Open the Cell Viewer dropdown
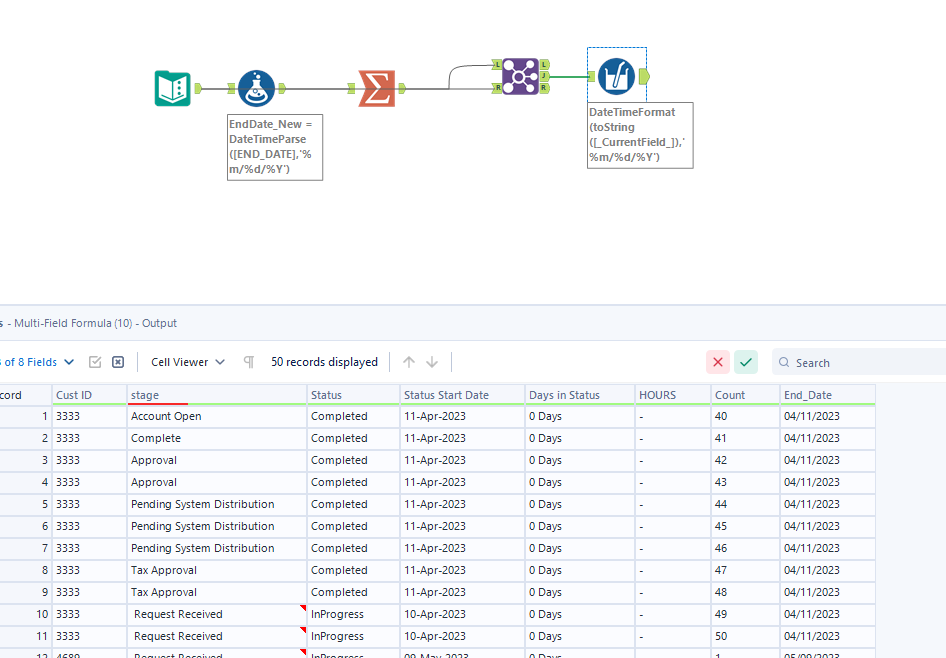Viewport: 946px width, 658px height. pyautogui.click(x=188, y=362)
